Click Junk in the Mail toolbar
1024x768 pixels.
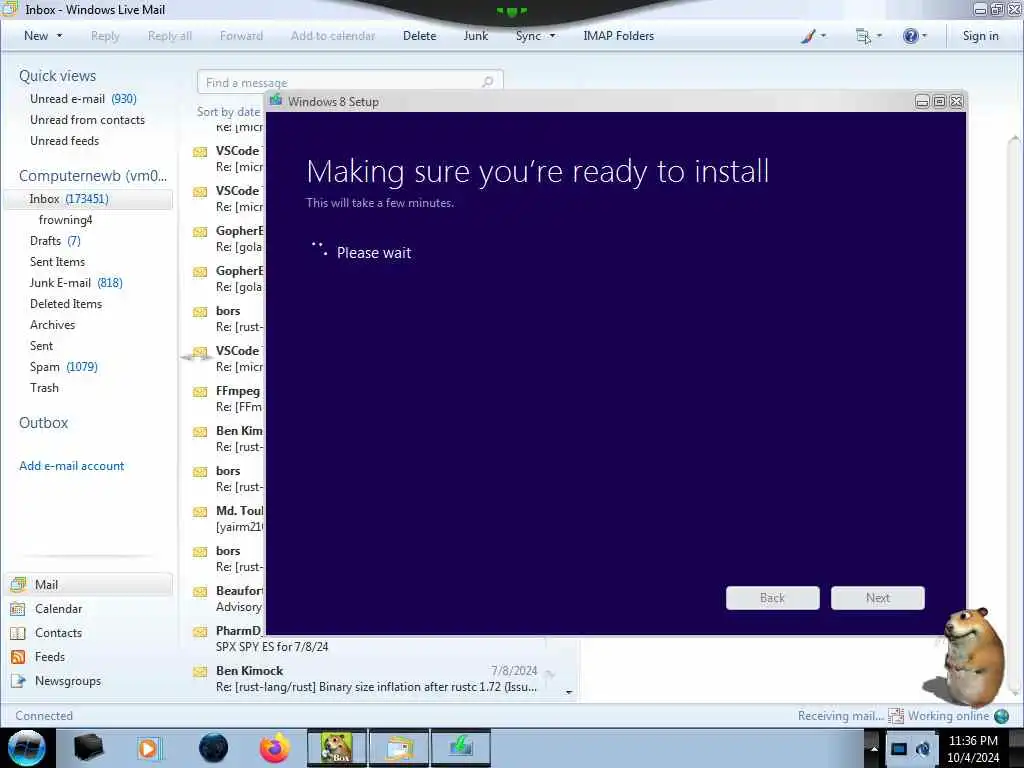(x=475, y=36)
